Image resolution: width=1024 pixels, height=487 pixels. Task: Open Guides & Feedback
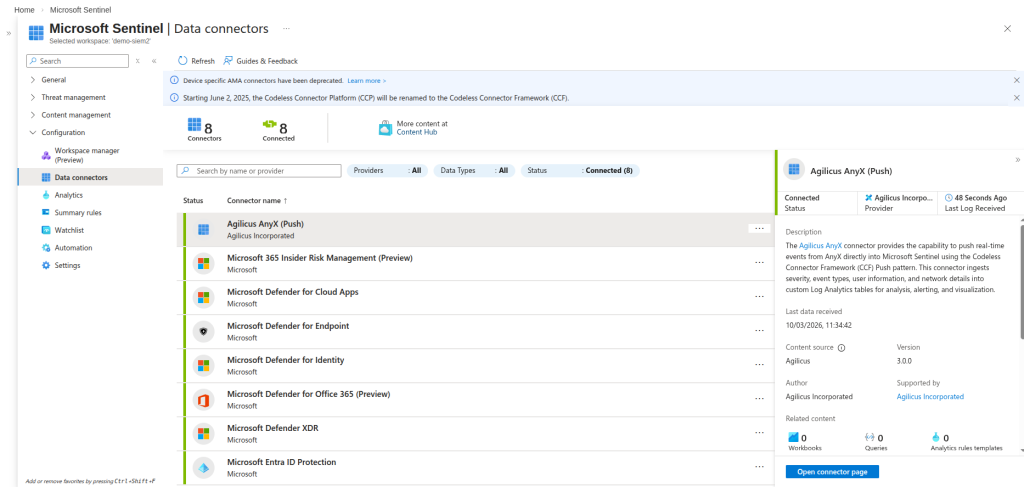pos(261,61)
